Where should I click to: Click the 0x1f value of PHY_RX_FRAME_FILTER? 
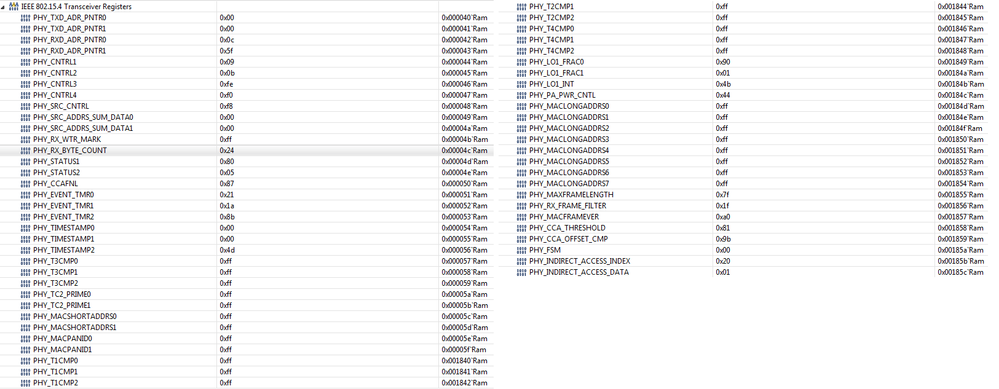pos(722,206)
